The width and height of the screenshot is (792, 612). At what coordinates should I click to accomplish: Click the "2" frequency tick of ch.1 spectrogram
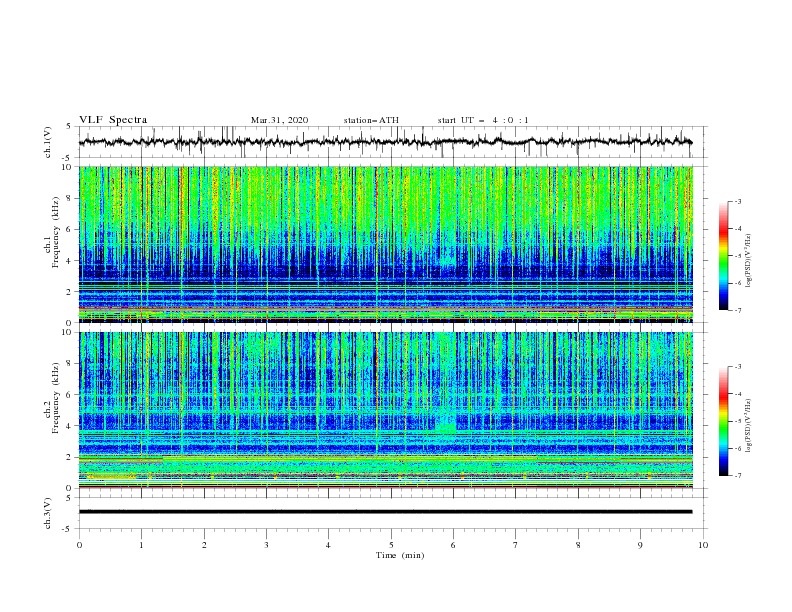click(x=71, y=292)
